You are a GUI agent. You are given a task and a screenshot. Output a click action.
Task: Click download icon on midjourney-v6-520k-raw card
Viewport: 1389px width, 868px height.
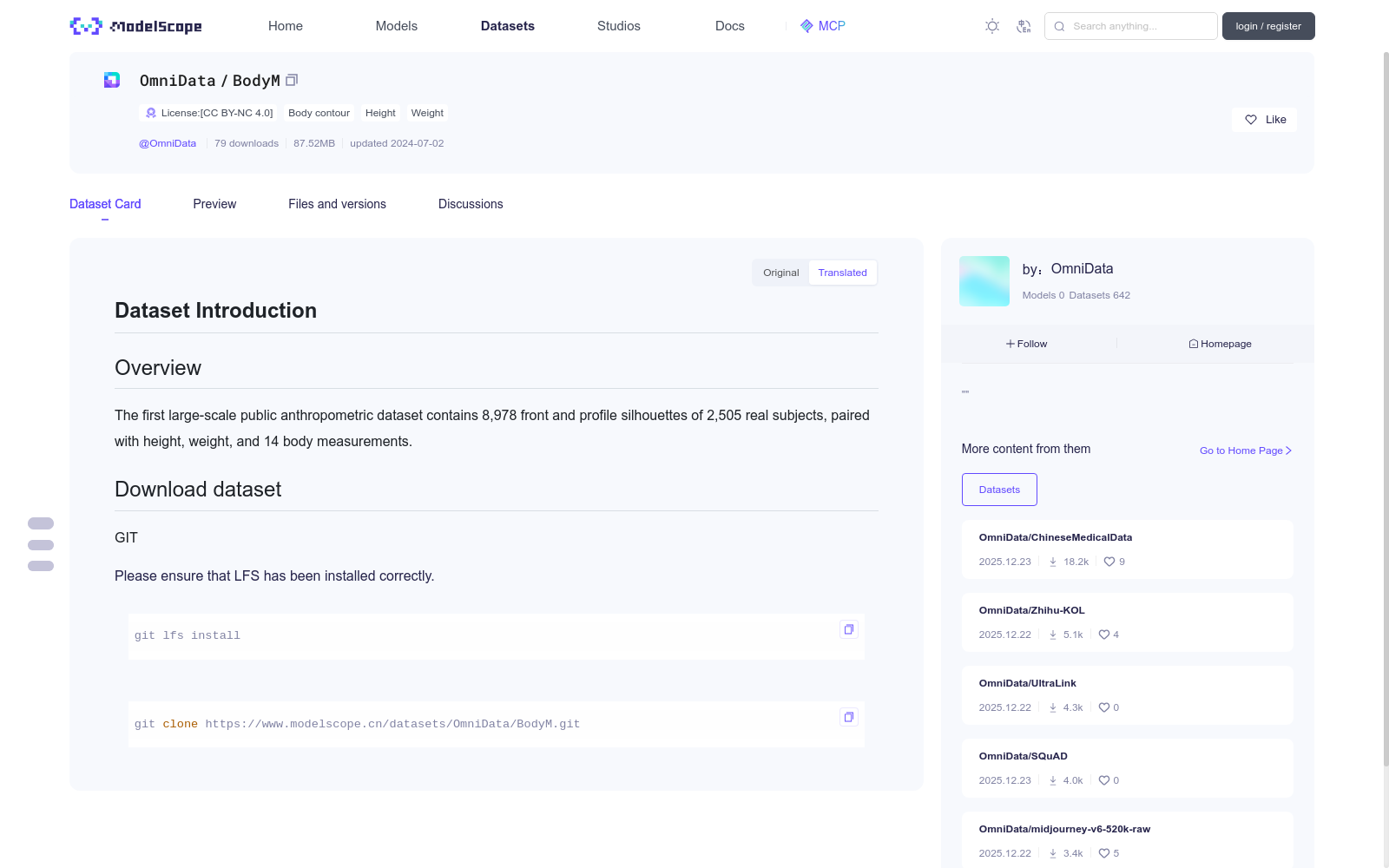1053,853
